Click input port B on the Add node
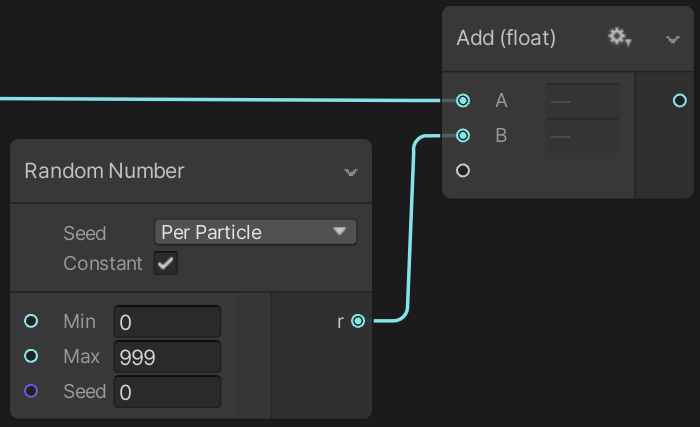The width and height of the screenshot is (700, 427). 463,135
